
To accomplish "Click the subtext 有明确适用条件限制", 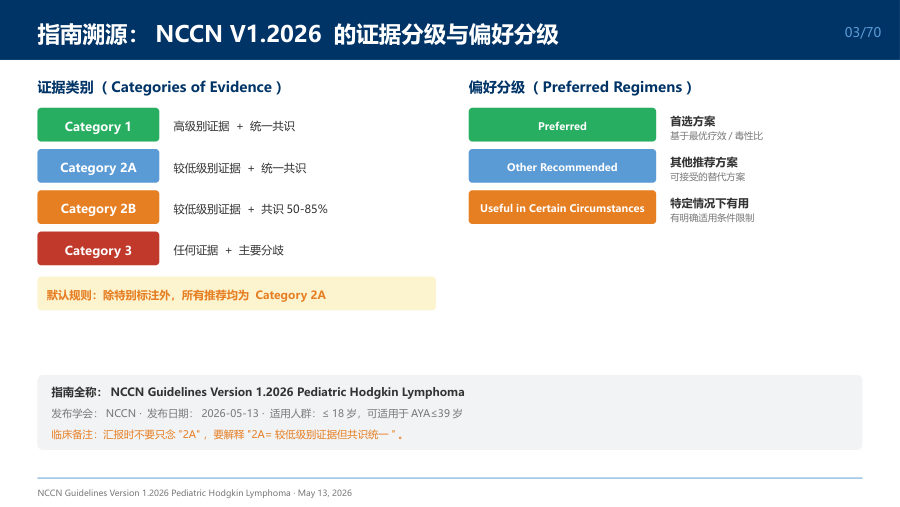I will [712, 218].
